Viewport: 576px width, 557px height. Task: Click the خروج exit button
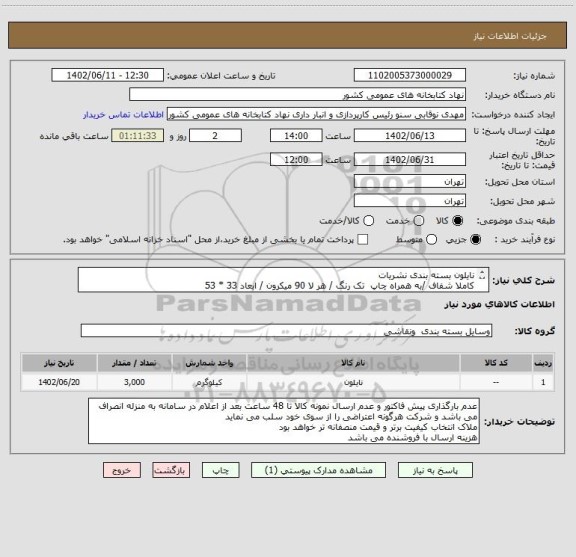point(122,470)
